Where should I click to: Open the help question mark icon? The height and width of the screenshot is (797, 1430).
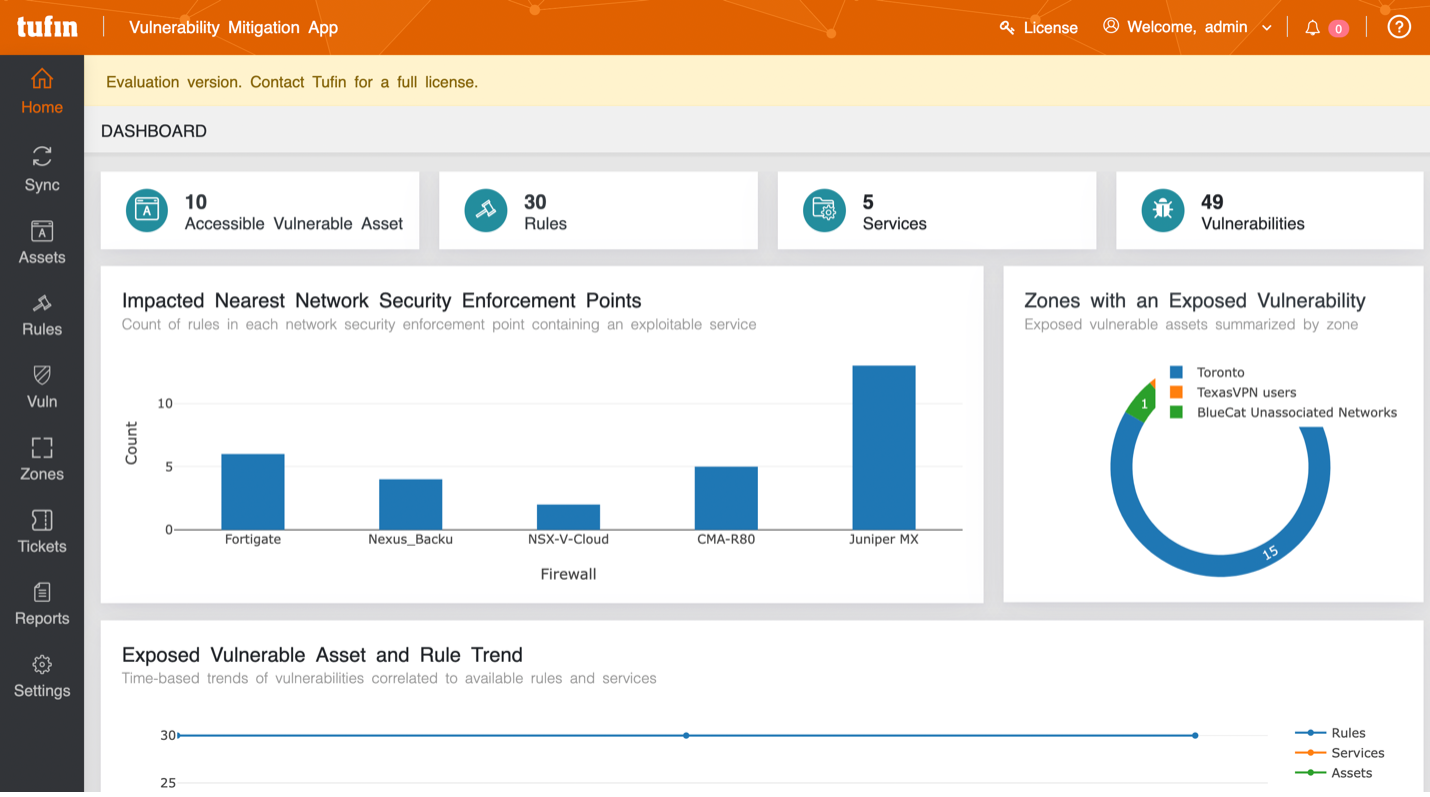tap(1399, 27)
